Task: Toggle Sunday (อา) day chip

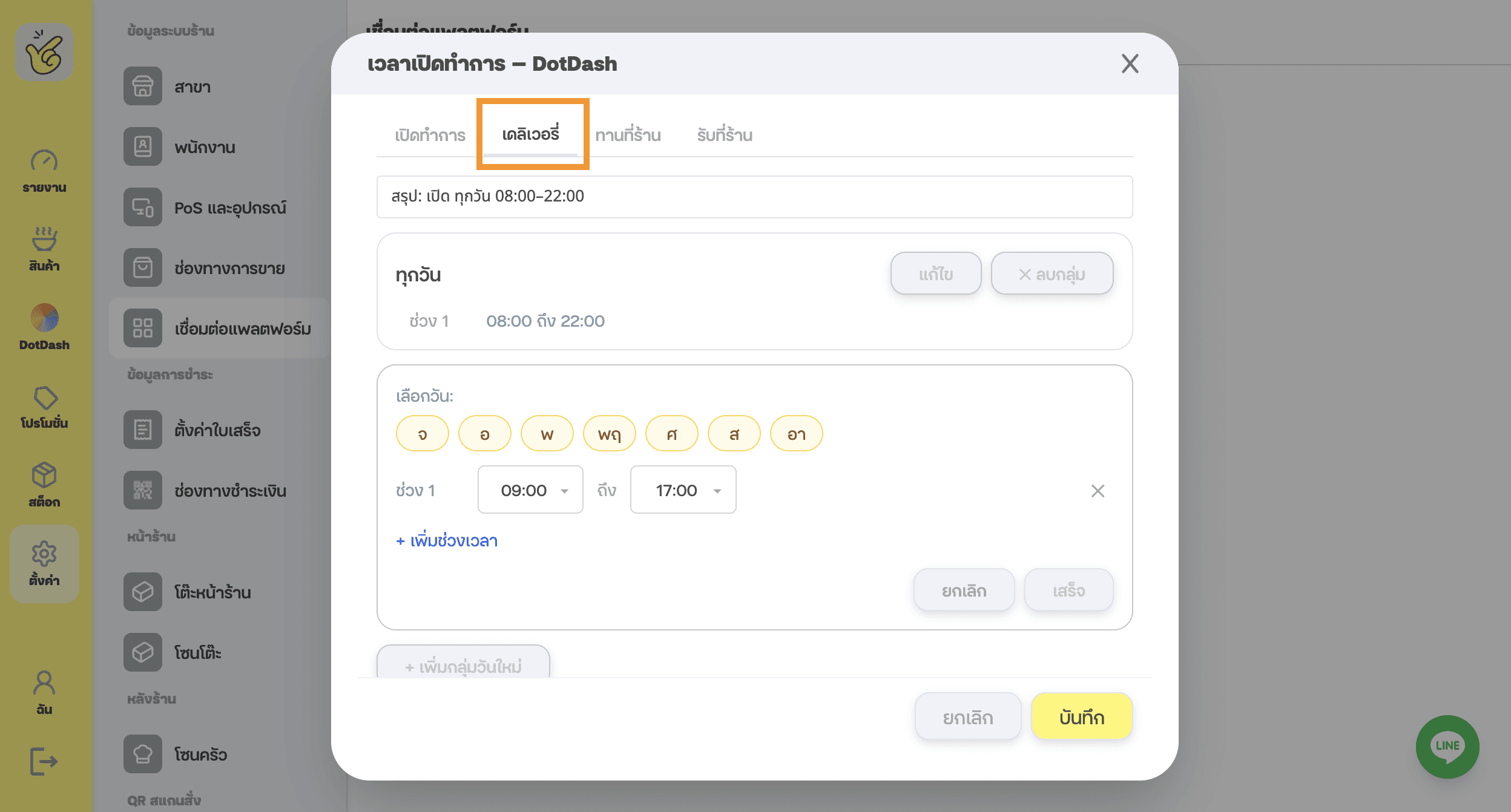Action: (x=797, y=434)
